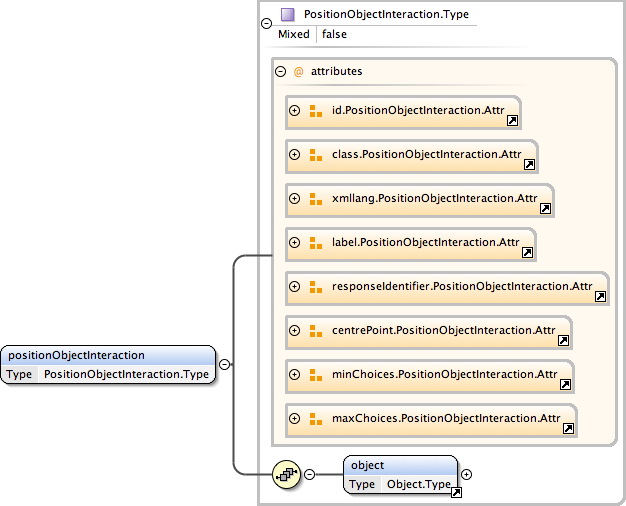Collapse the attributes group

(279, 72)
